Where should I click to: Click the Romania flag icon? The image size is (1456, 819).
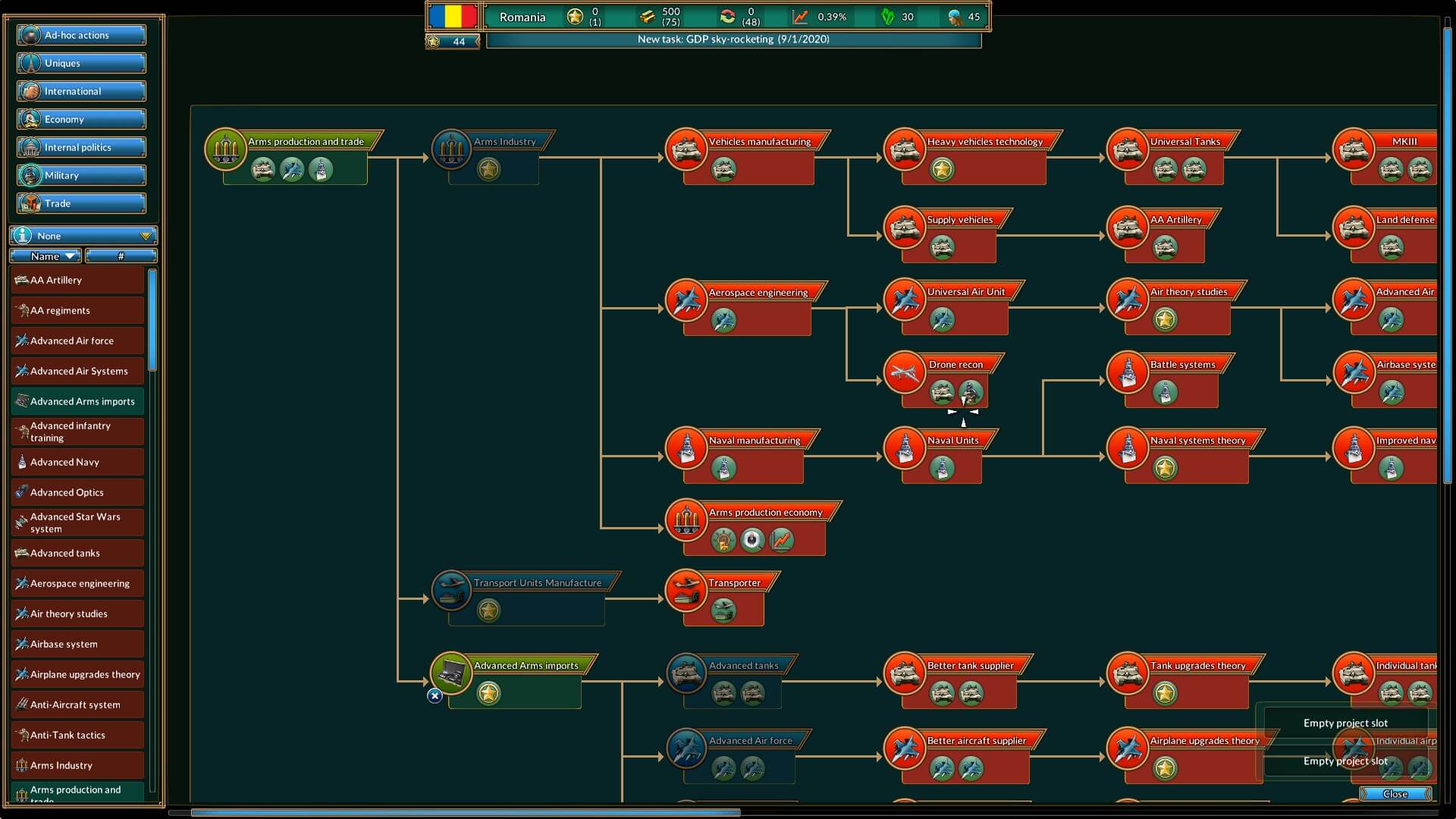[x=453, y=16]
